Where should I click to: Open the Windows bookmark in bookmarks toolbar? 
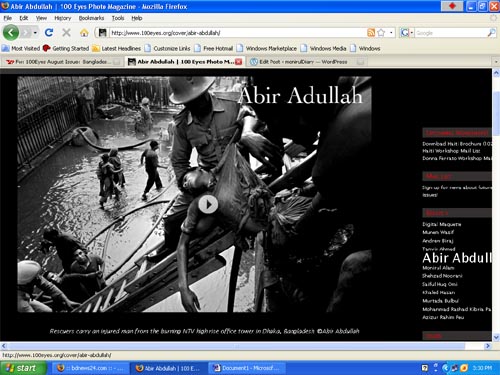(x=365, y=48)
